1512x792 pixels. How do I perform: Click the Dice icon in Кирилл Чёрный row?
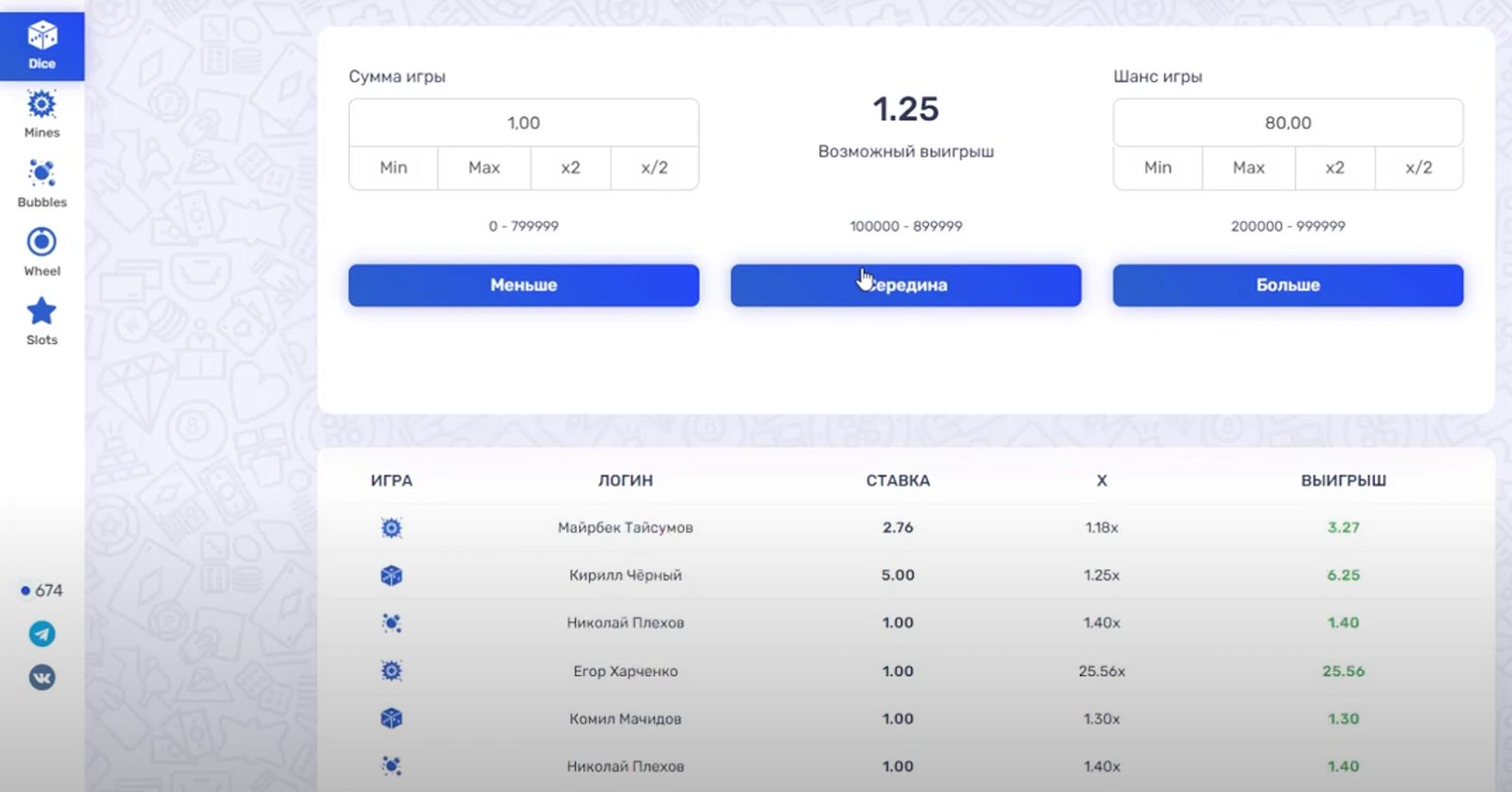click(391, 576)
